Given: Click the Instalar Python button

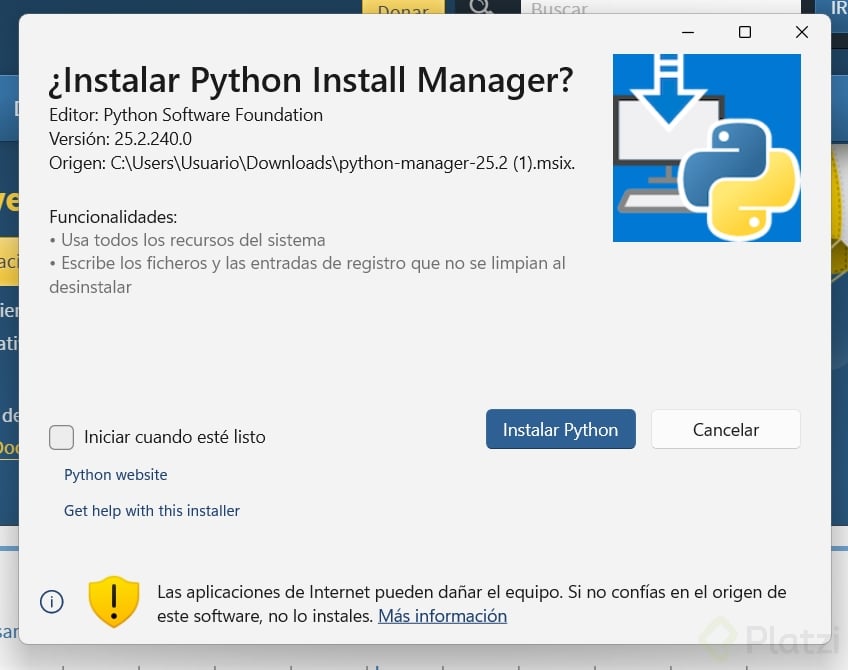Looking at the screenshot, I should 560,430.
